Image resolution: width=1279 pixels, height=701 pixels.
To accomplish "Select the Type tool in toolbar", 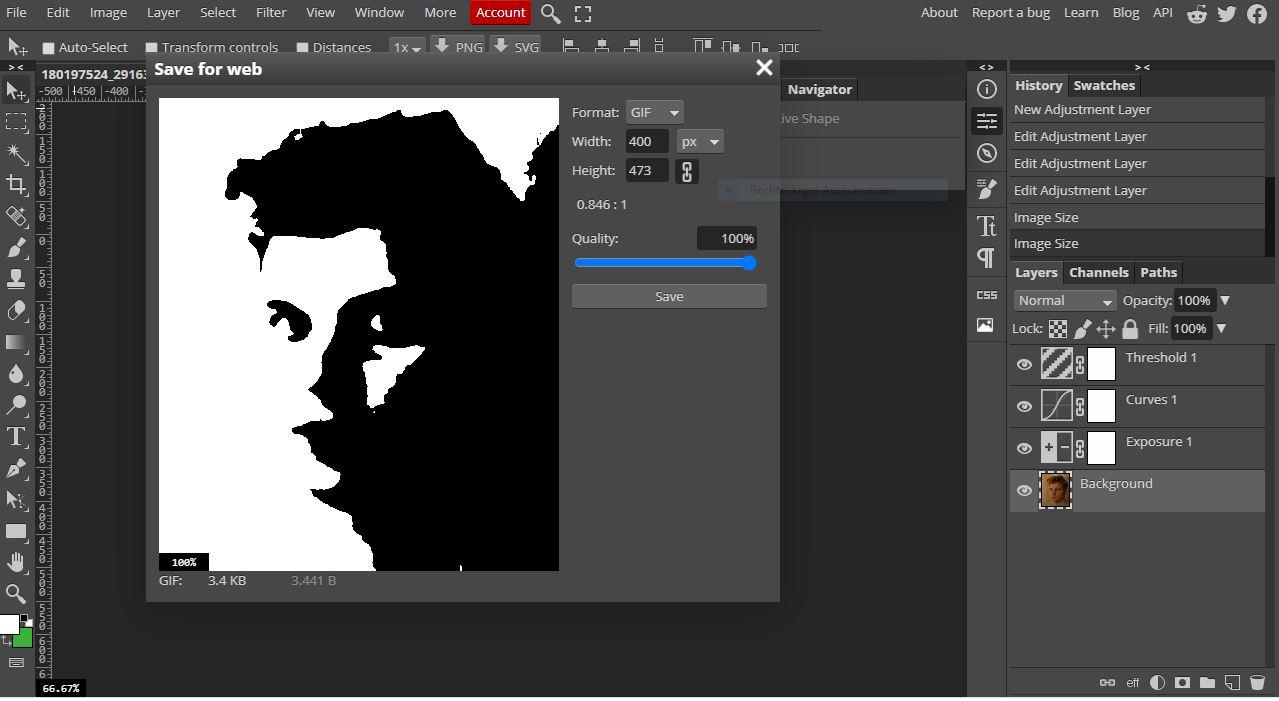I will (16, 437).
